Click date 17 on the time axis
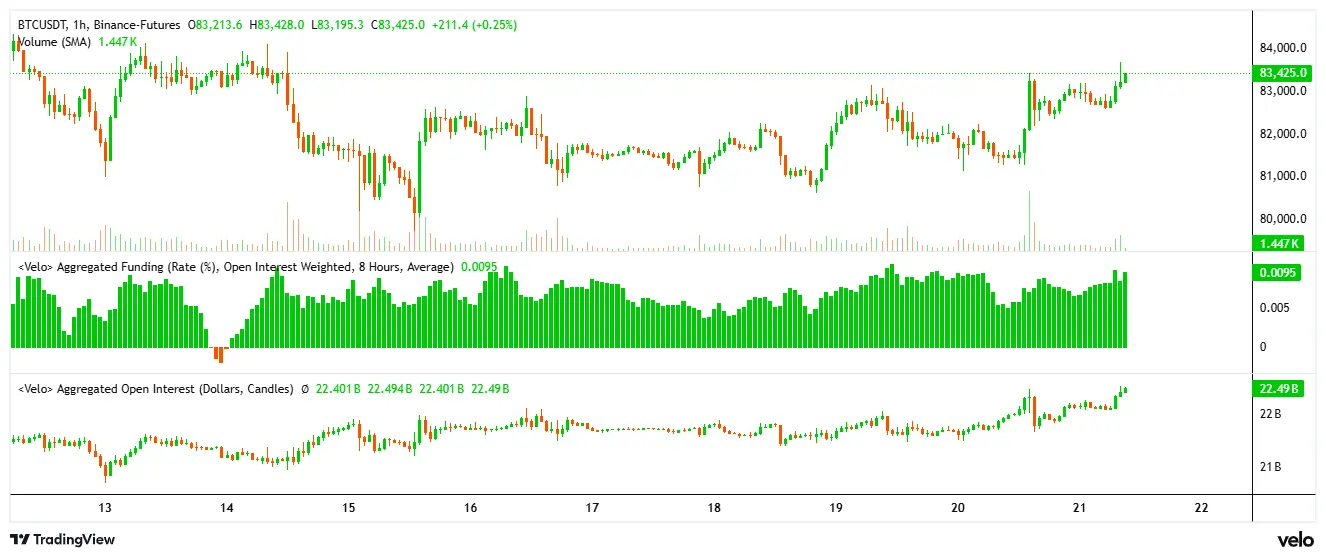Viewport: 1326px width, 557px height. click(x=592, y=508)
